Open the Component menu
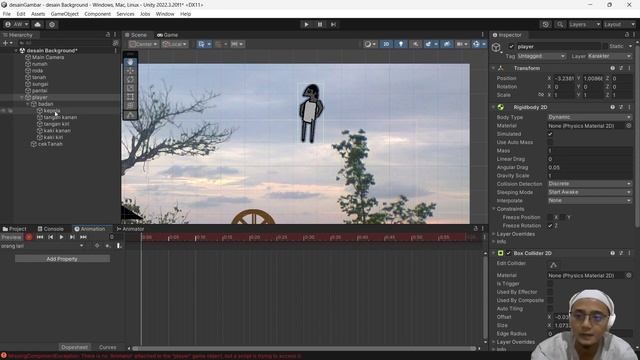640x360 pixels. 98,14
